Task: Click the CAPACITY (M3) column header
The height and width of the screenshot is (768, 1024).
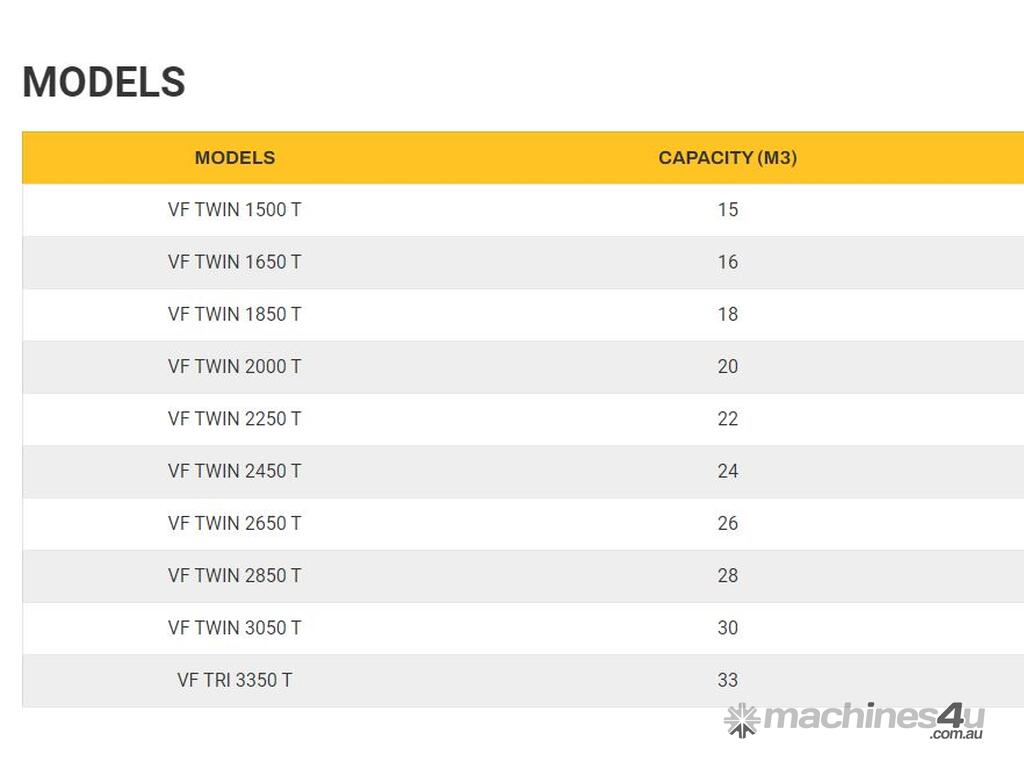Action: pyautogui.click(x=727, y=158)
